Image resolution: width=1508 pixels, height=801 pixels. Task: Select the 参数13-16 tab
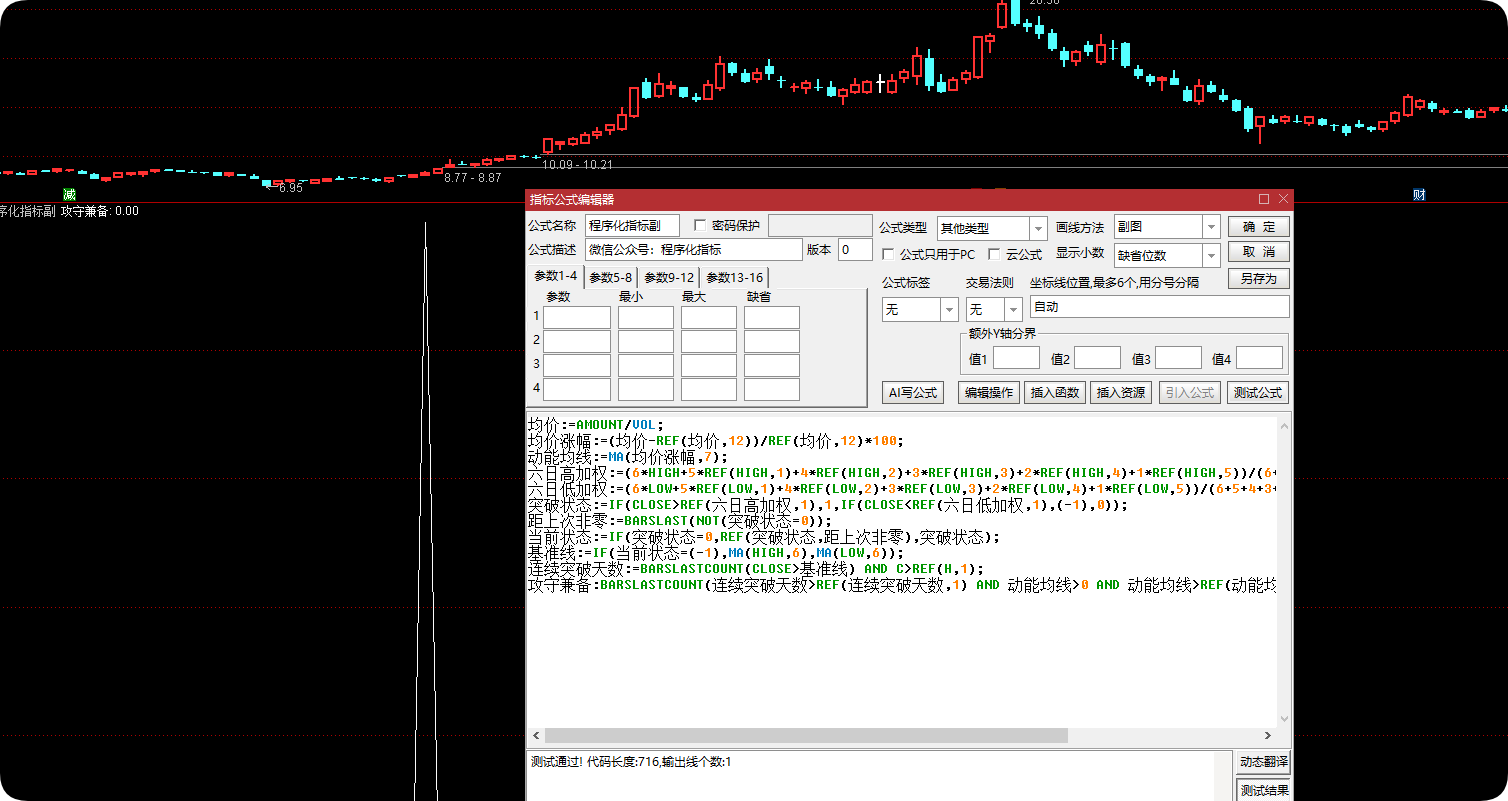734,277
